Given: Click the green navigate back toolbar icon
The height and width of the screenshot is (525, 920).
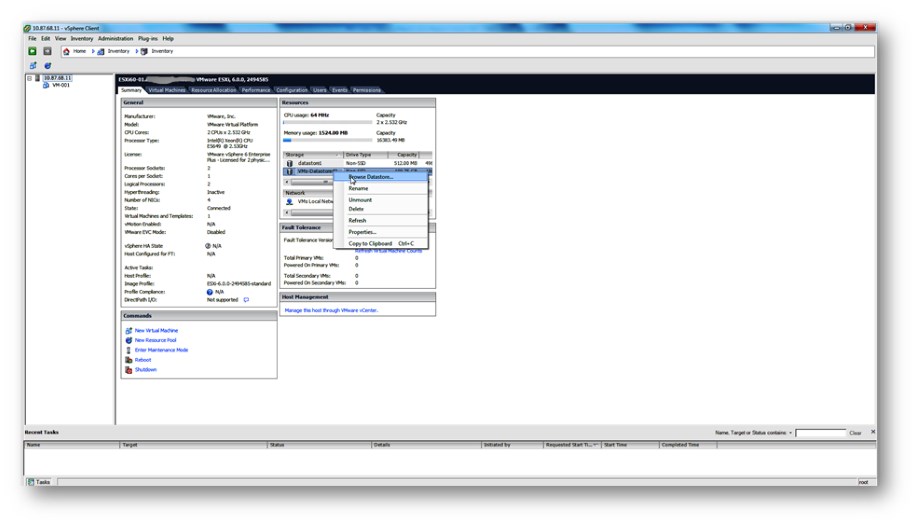Looking at the screenshot, I should tap(32, 51).
